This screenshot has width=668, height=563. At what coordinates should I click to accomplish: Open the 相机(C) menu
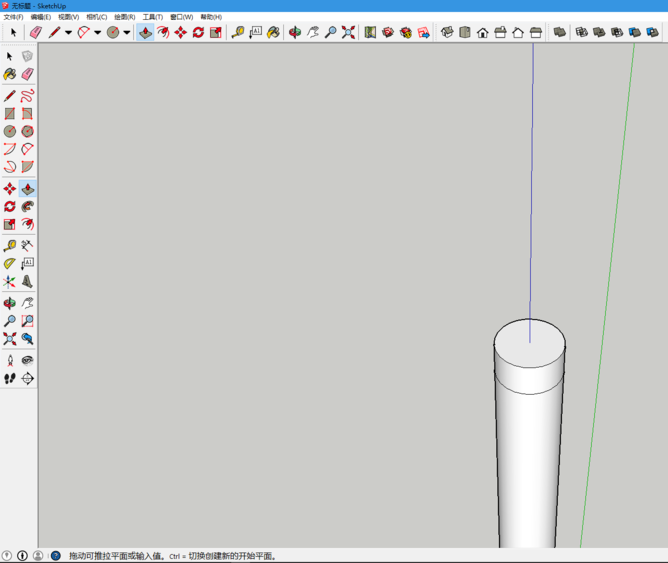tap(96, 17)
